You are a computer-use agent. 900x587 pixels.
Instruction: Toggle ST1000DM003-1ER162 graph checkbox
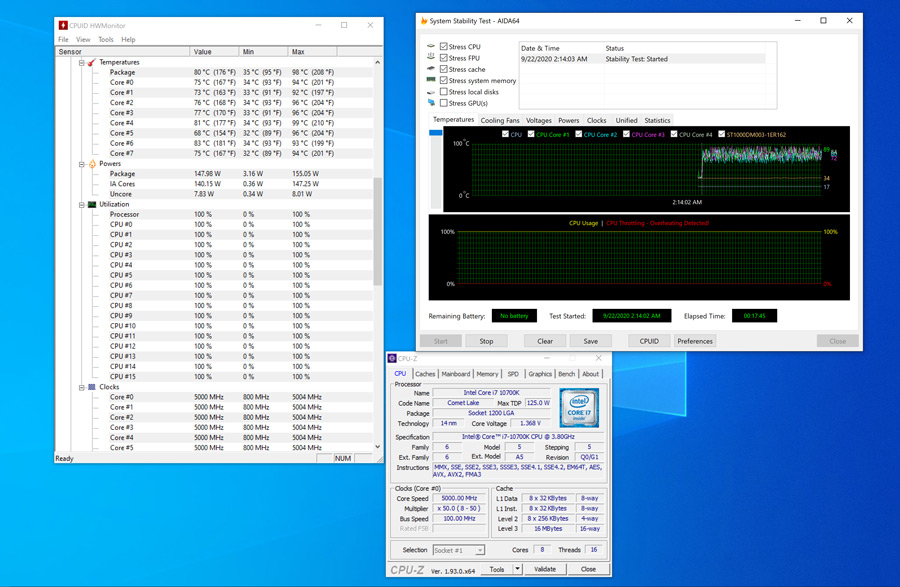(721, 134)
